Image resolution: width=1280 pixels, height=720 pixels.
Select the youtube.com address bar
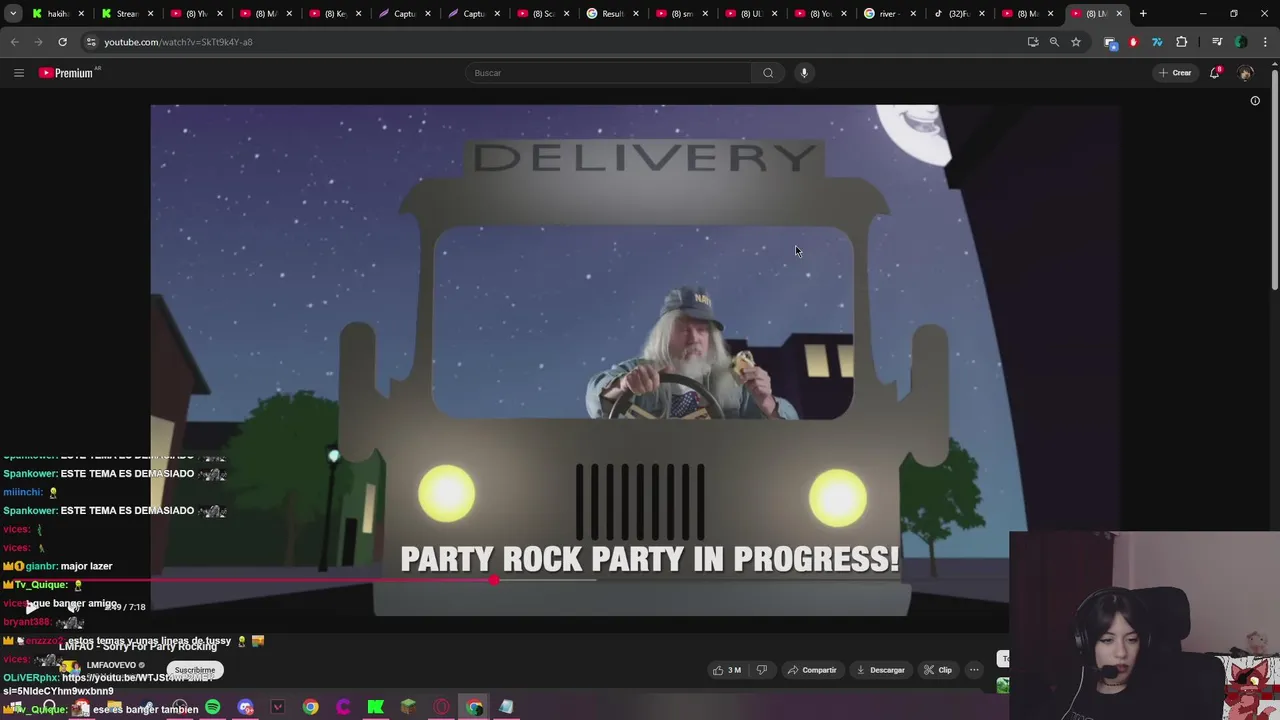(x=560, y=42)
